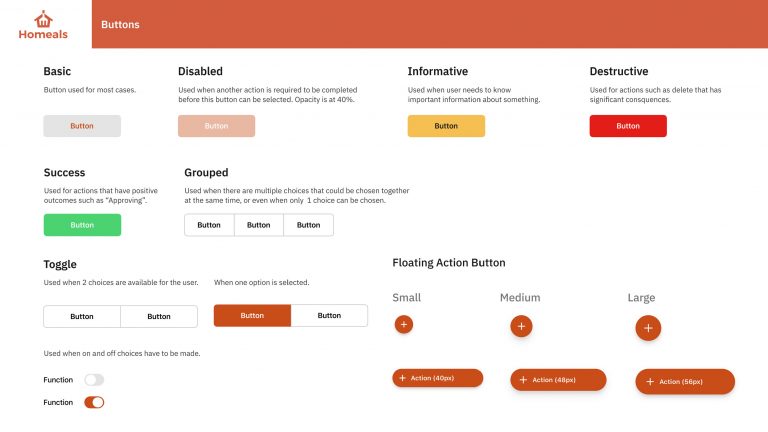Image resolution: width=768 pixels, height=432 pixels.
Task: Click the medium floating plus button
Action: pos(521,326)
